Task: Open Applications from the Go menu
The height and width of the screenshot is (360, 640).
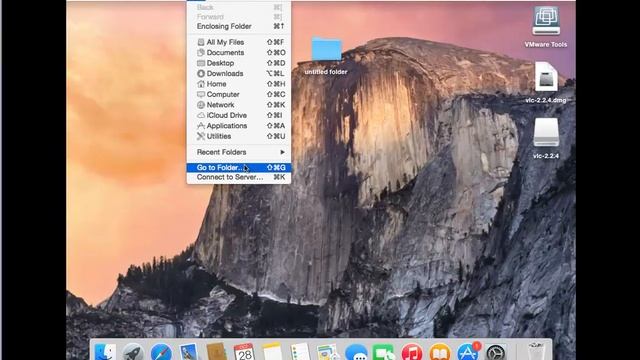Action: pyautogui.click(x=239, y=126)
